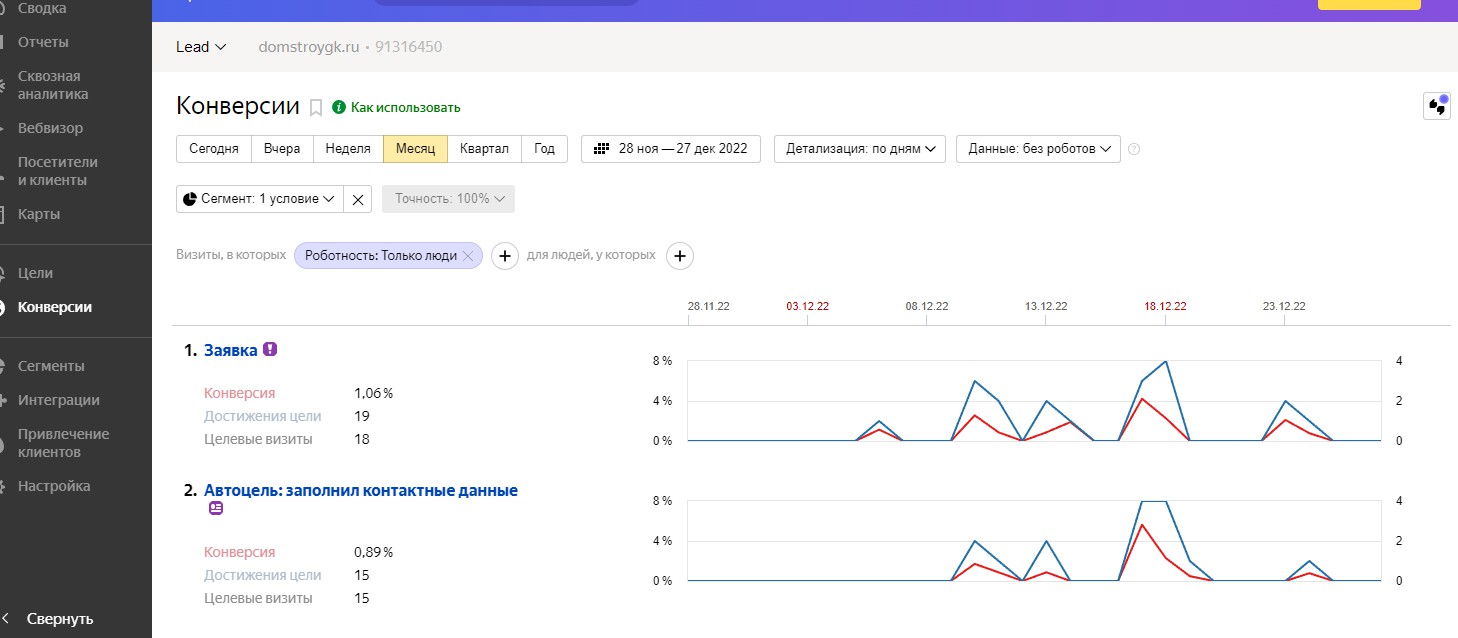The height and width of the screenshot is (638, 1458).
Task: Open Сквозная аналитика in the sidebar
Action: click(x=53, y=85)
